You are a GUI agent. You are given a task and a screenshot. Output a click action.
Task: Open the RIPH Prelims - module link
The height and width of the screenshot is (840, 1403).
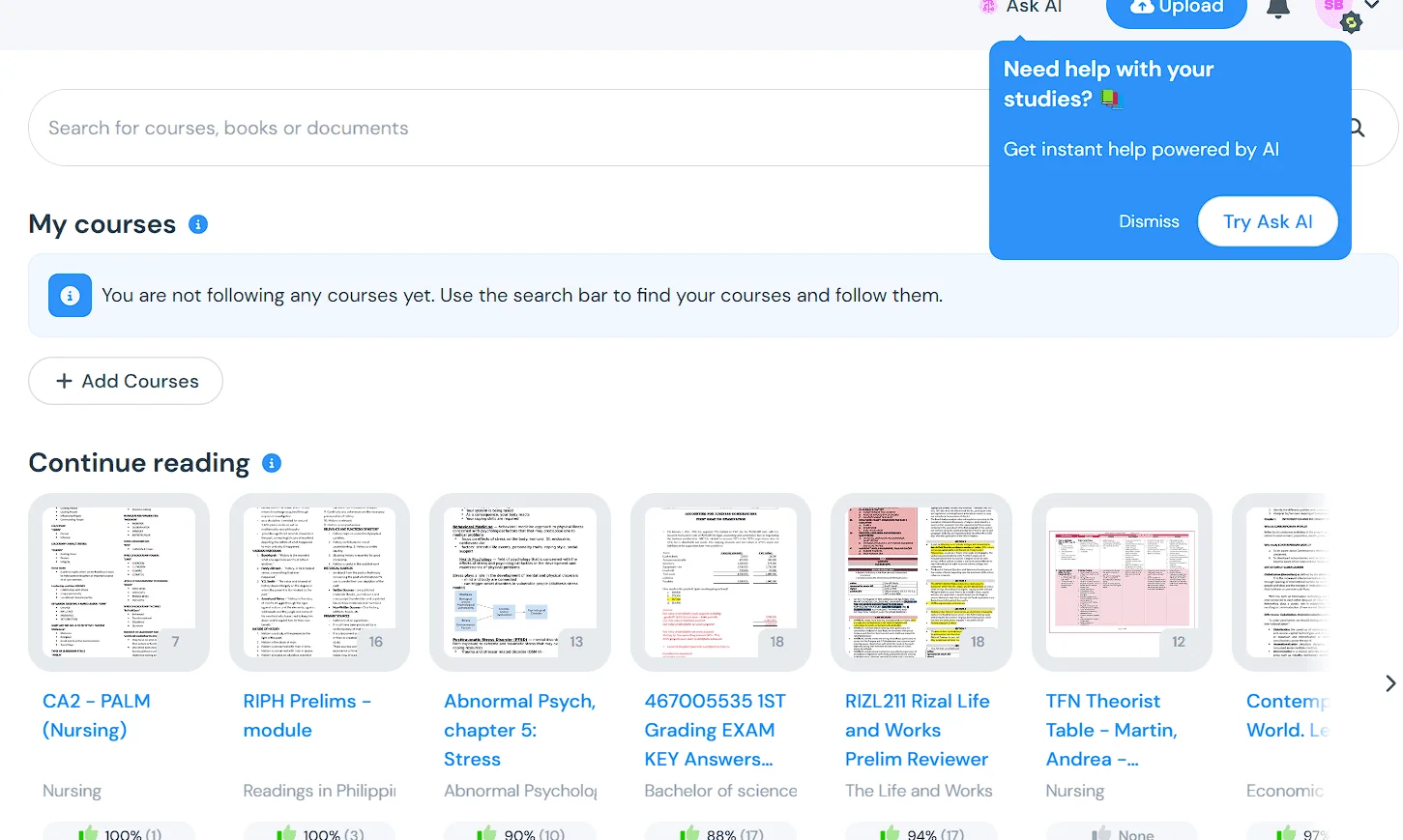pyautogui.click(x=307, y=715)
